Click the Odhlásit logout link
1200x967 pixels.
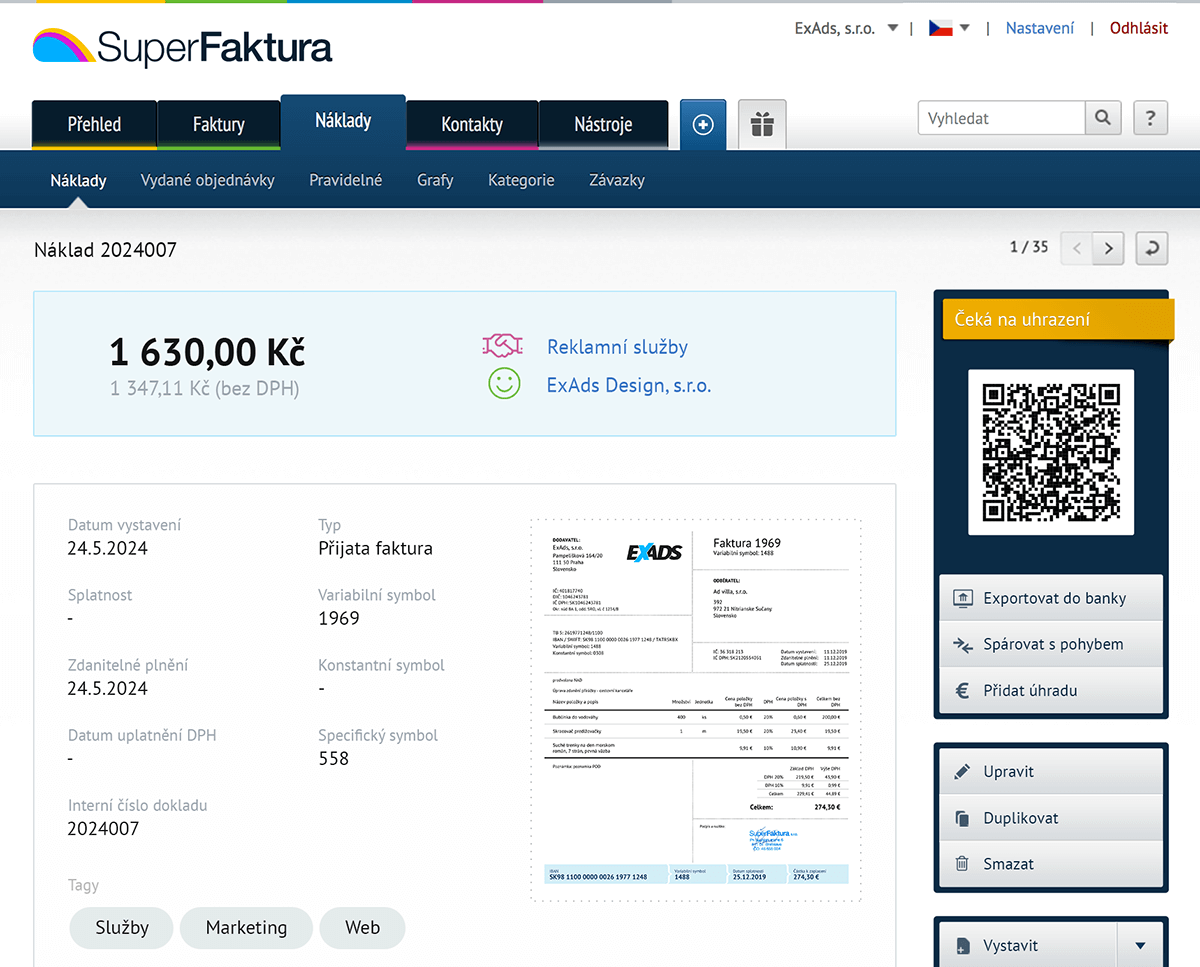point(1139,28)
